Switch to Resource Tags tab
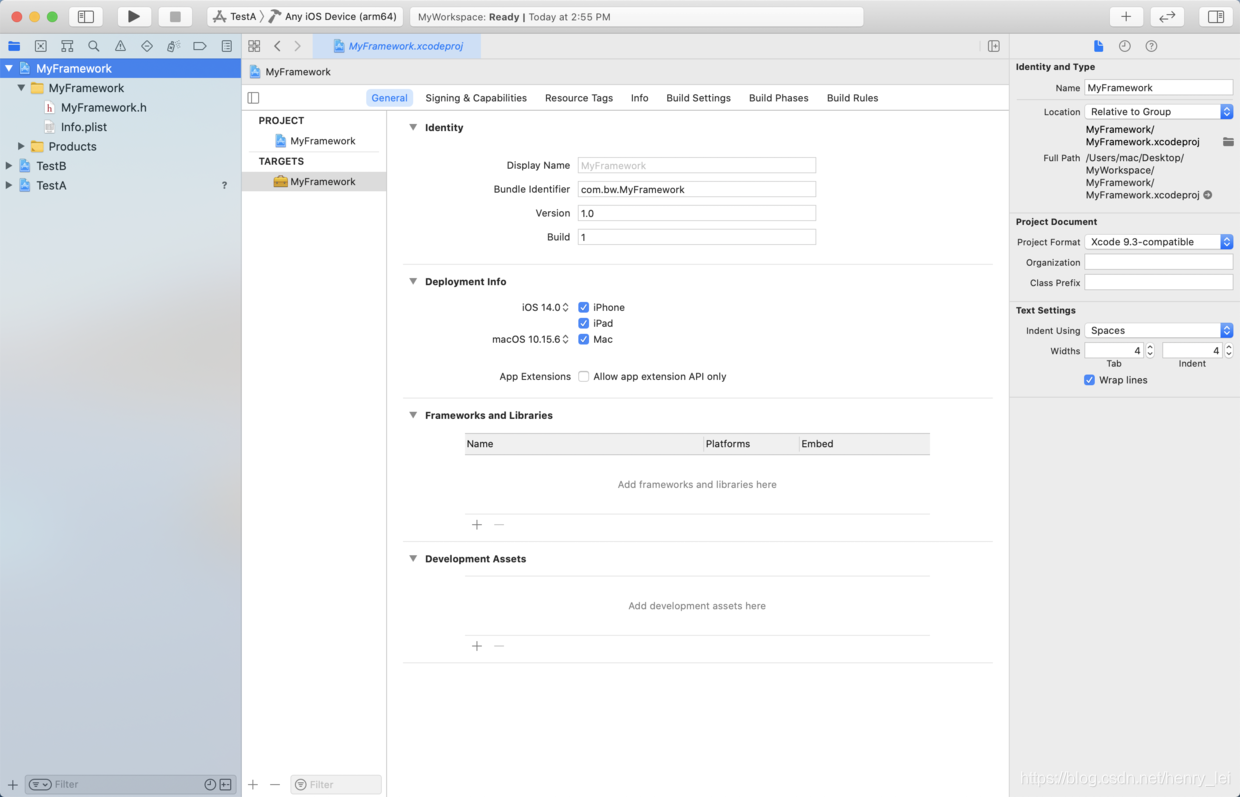Screen dimensions: 1240x797 click(579, 98)
